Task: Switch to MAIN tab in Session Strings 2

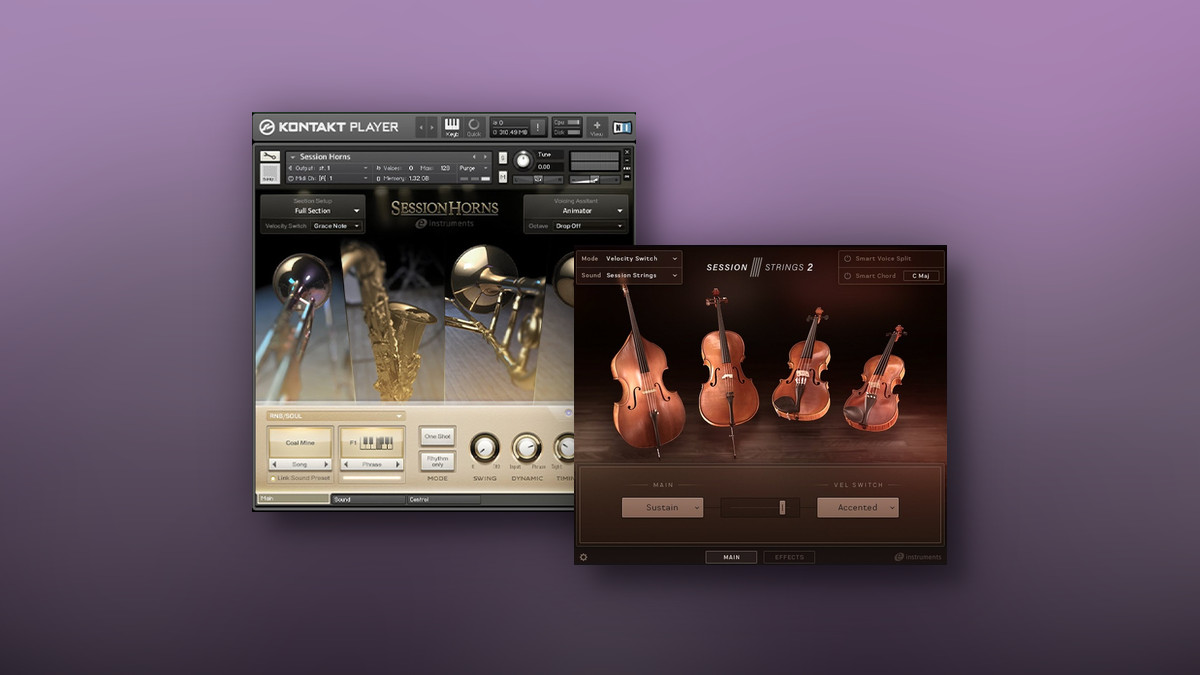Action: (x=731, y=557)
